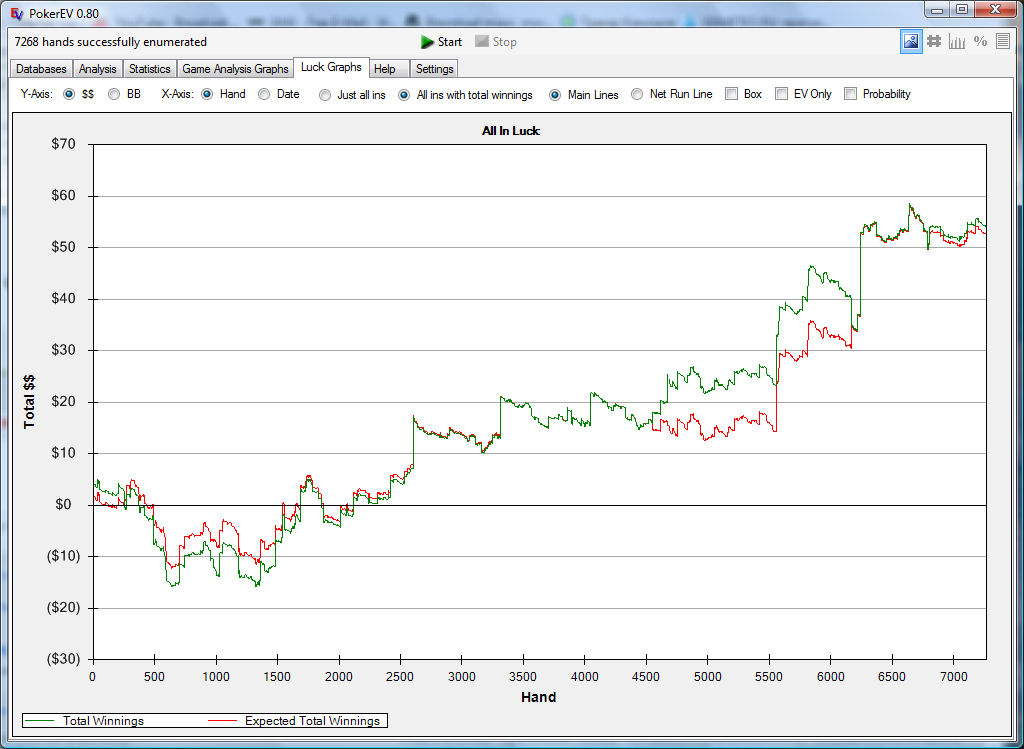
Task: Go to the Statistics tab
Action: [x=149, y=69]
